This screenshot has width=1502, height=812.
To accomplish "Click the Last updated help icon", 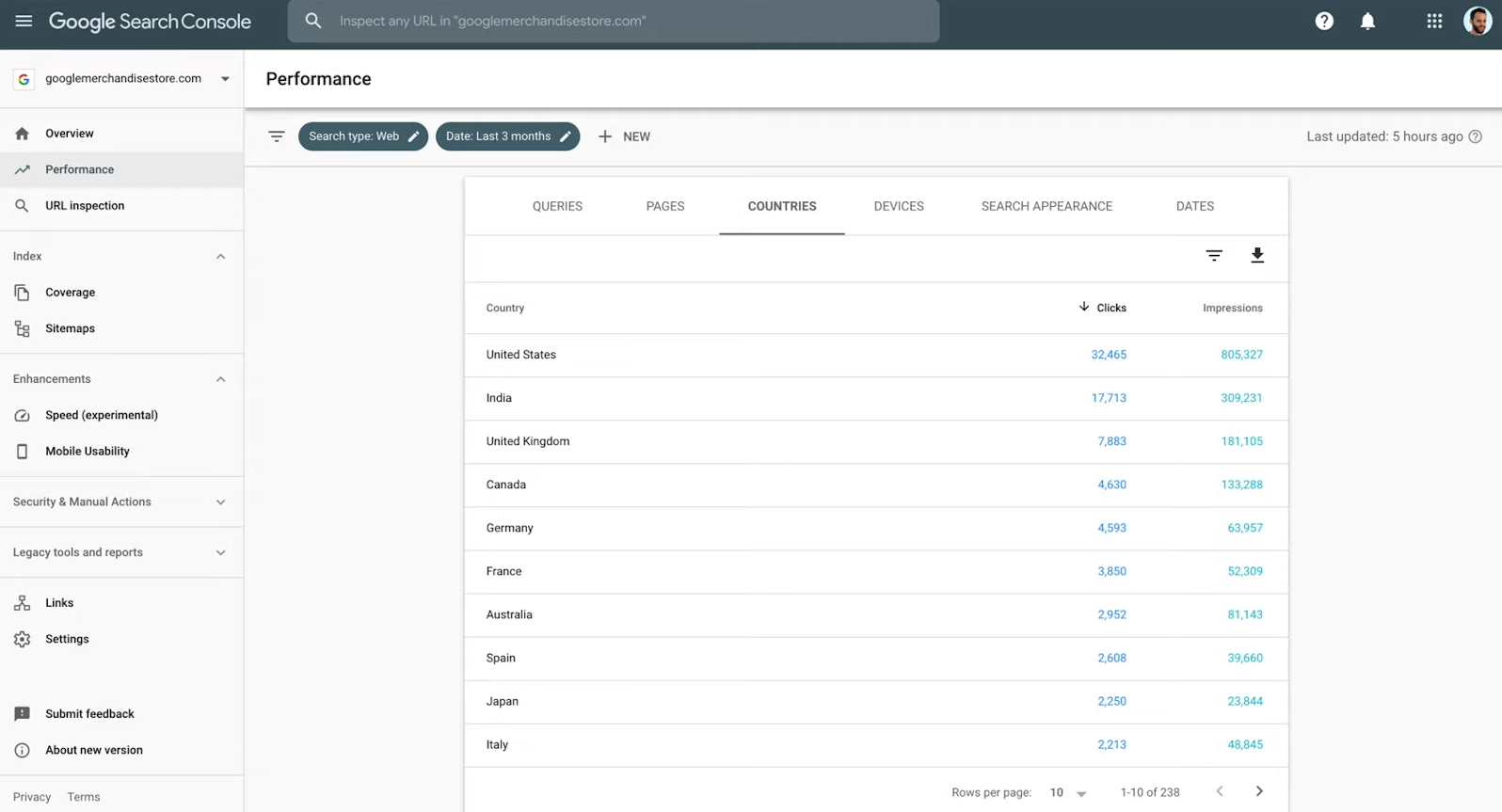I will (1476, 136).
